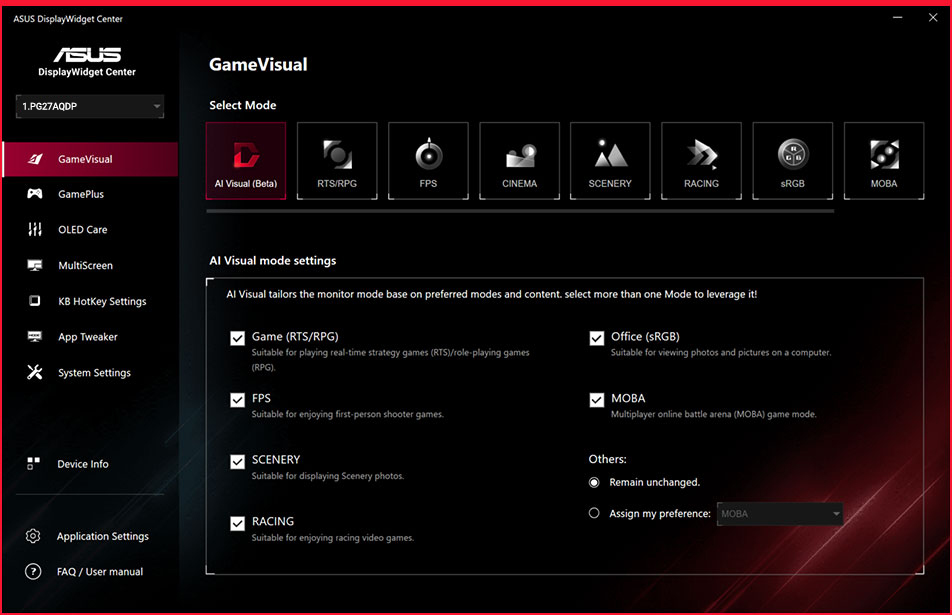Viewport: 952px width, 615px height.
Task: Navigate to OLED Care settings
Action: (x=90, y=229)
